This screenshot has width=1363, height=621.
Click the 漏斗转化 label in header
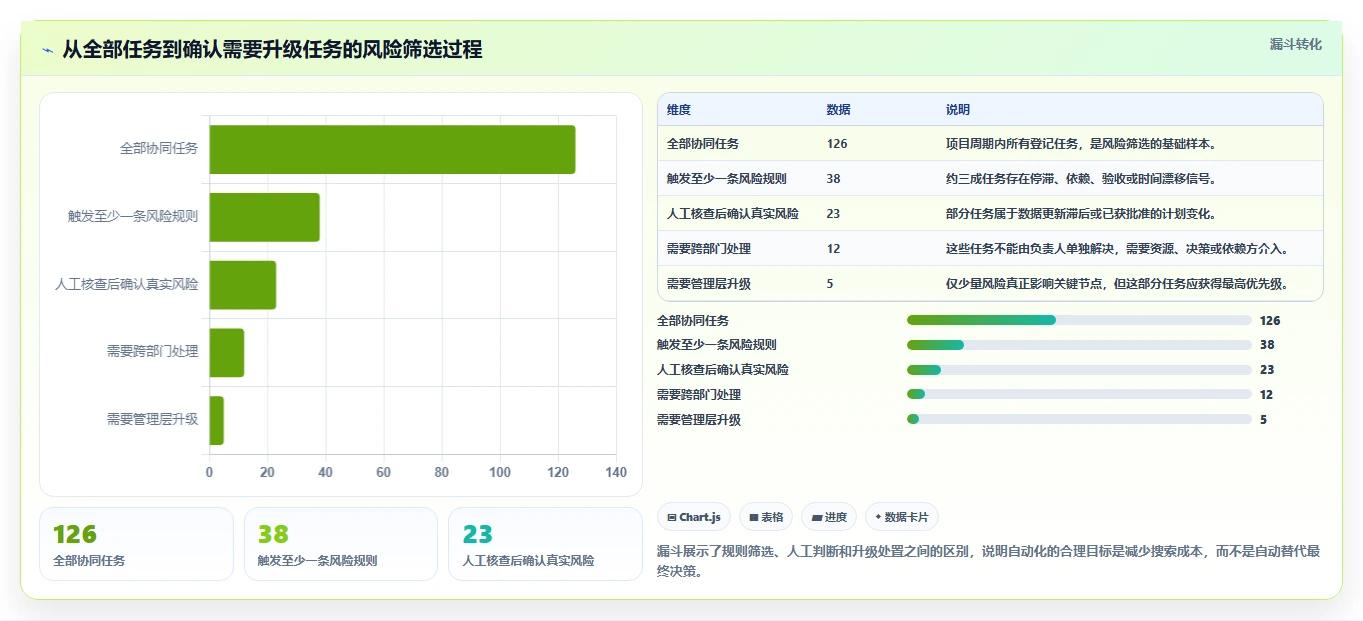coord(1296,44)
